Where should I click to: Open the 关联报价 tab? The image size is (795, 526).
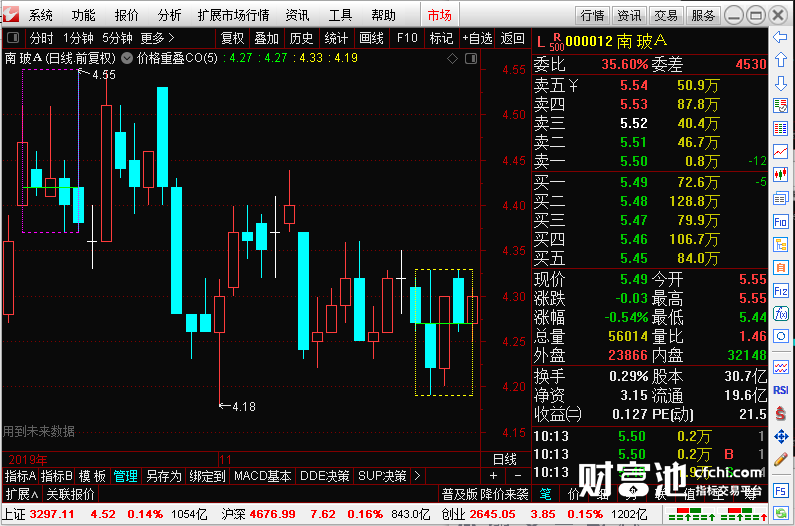pos(70,494)
